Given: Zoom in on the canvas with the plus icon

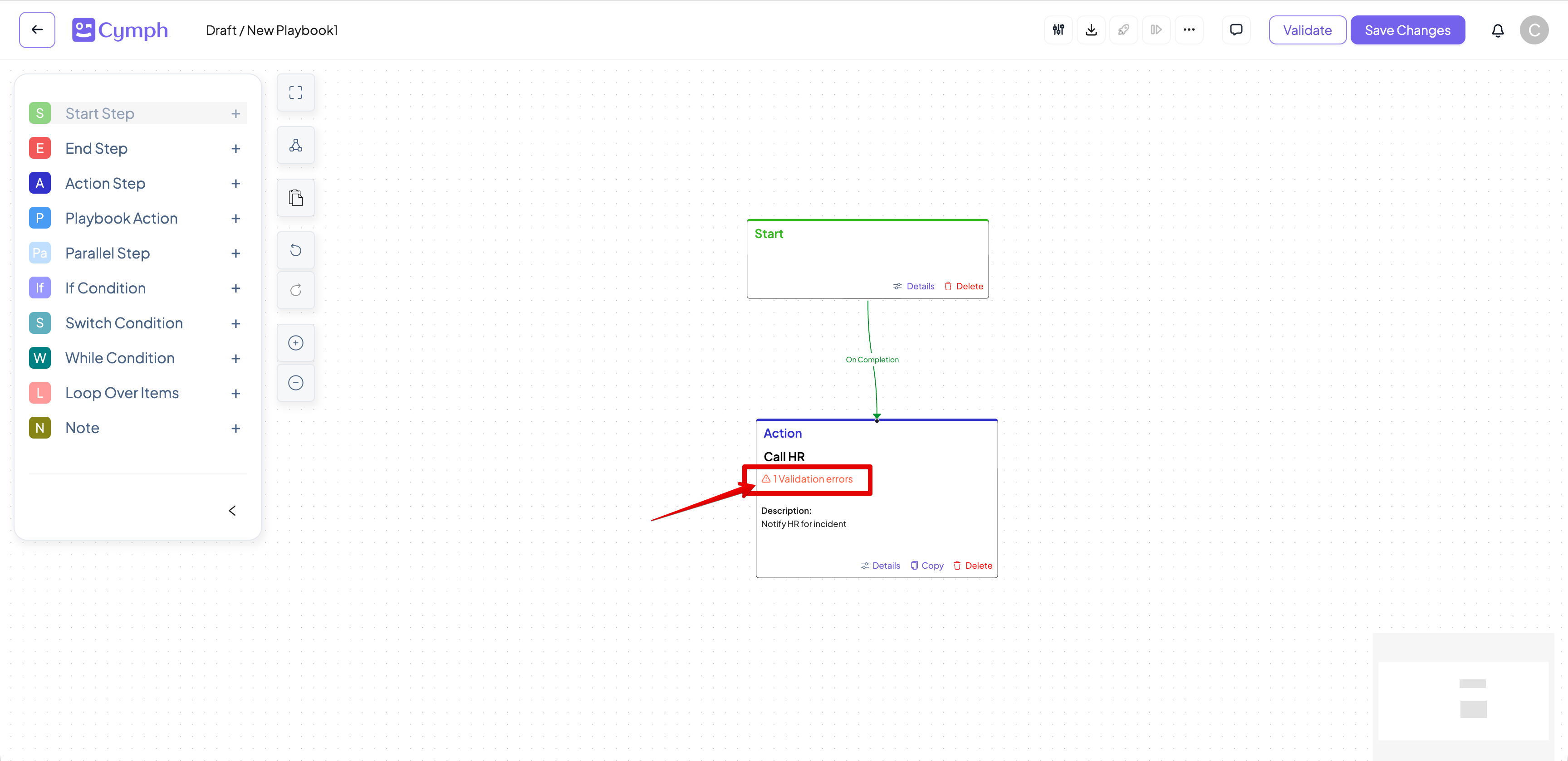Looking at the screenshot, I should 295,342.
